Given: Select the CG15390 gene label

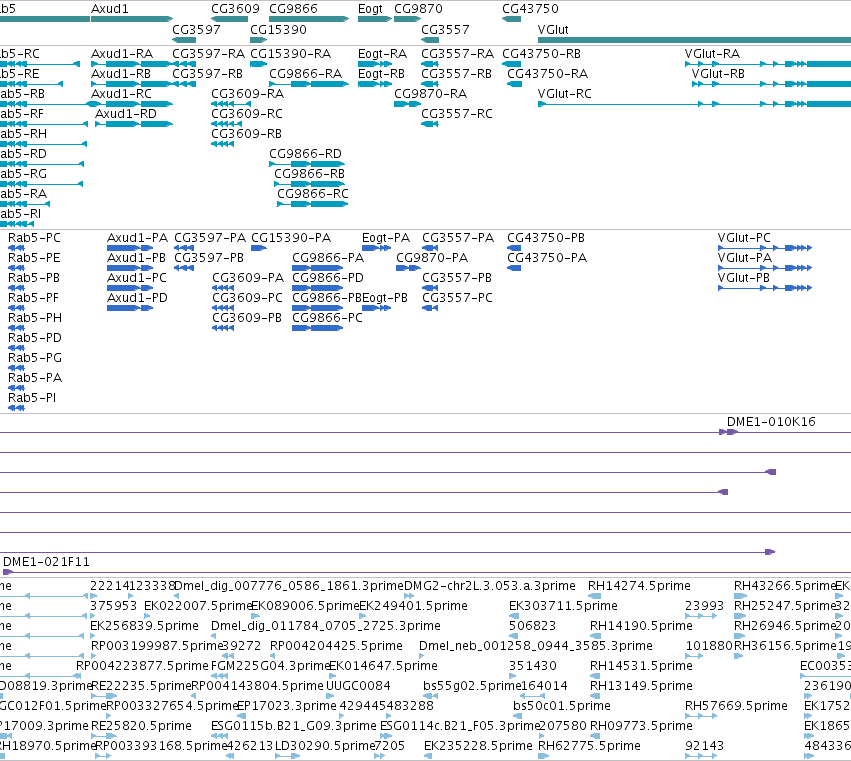Looking at the screenshot, I should 278,29.
